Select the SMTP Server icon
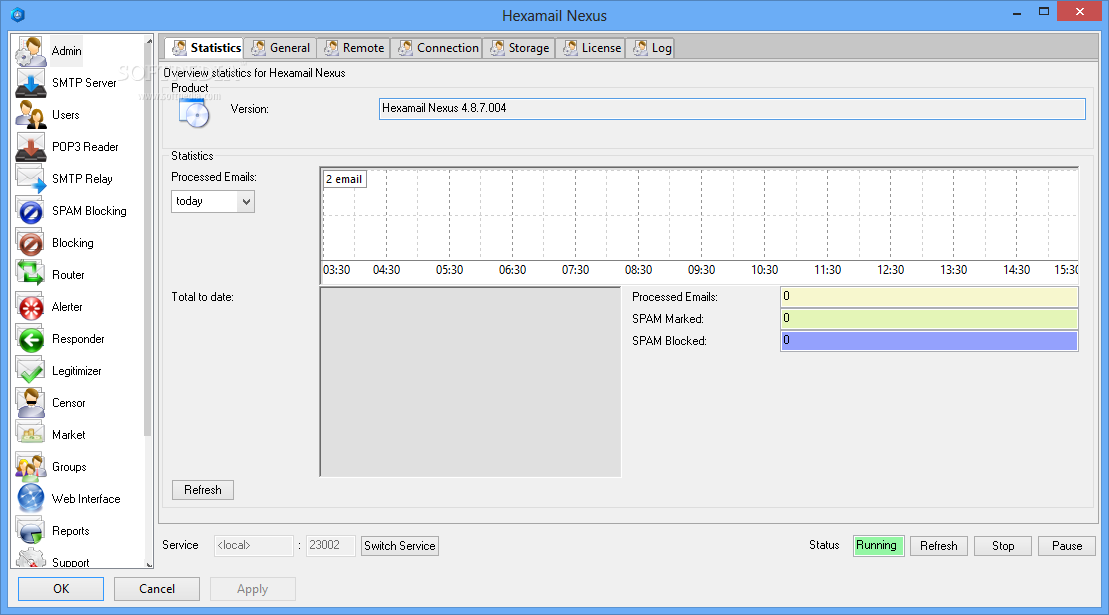The height and width of the screenshot is (615, 1109). (30, 83)
